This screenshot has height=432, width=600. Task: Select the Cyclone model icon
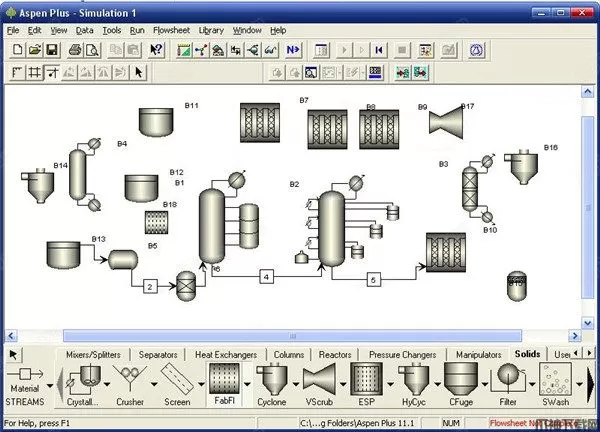271,381
